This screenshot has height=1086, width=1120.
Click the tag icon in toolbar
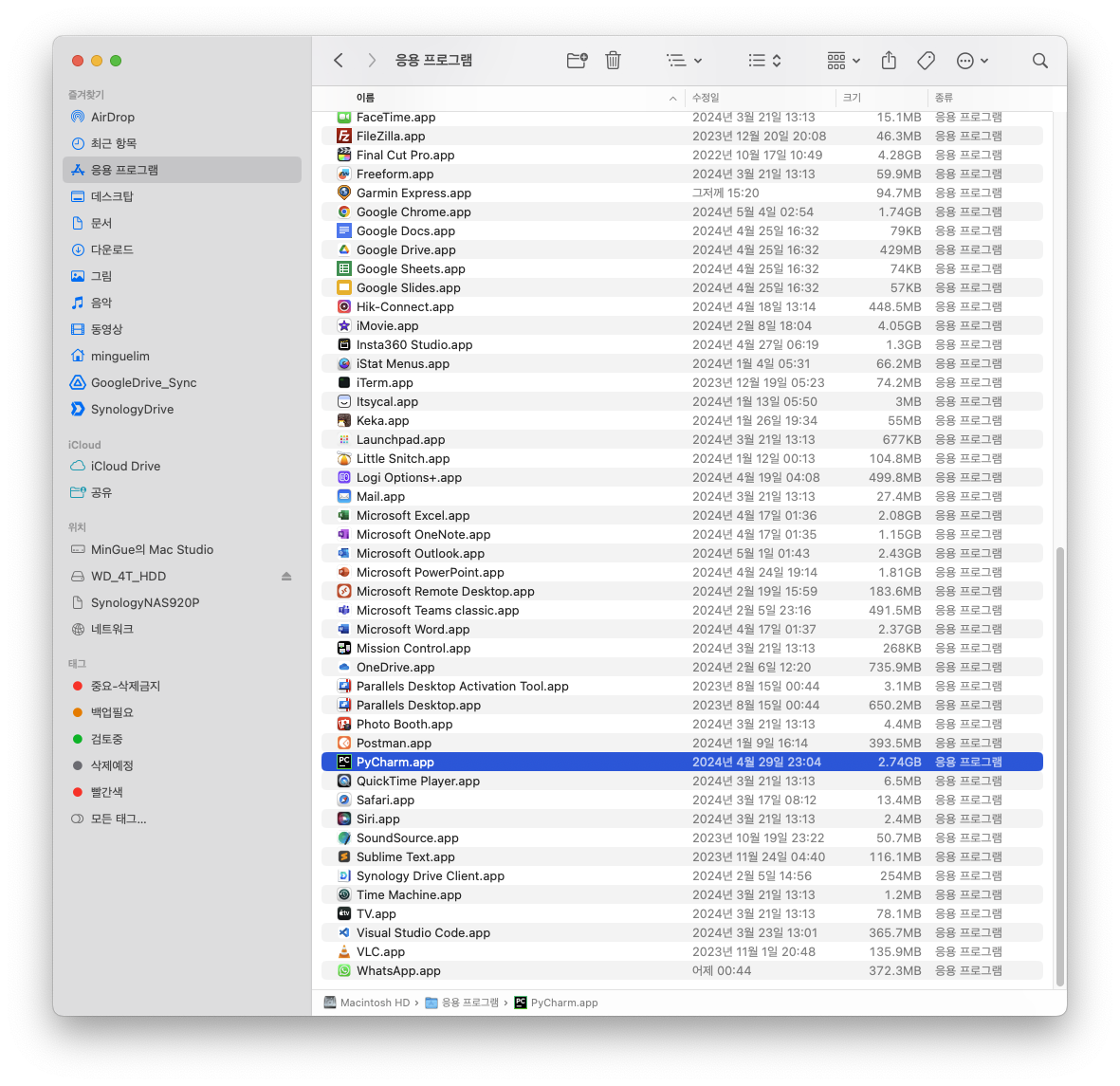(x=926, y=61)
